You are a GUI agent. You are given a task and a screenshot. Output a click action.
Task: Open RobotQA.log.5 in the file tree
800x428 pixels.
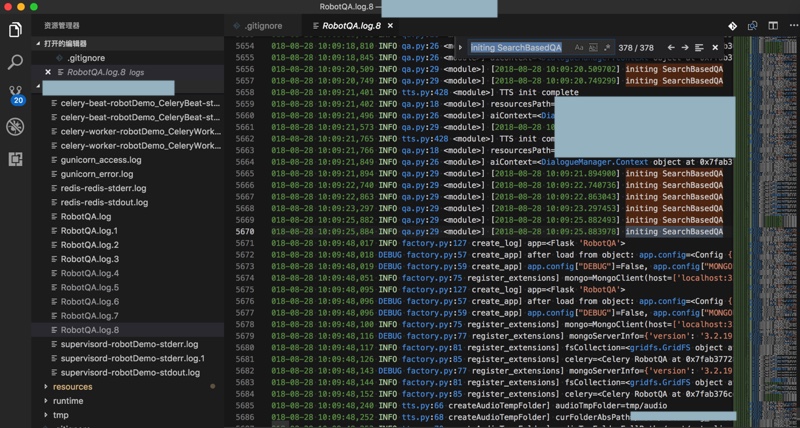90,288
